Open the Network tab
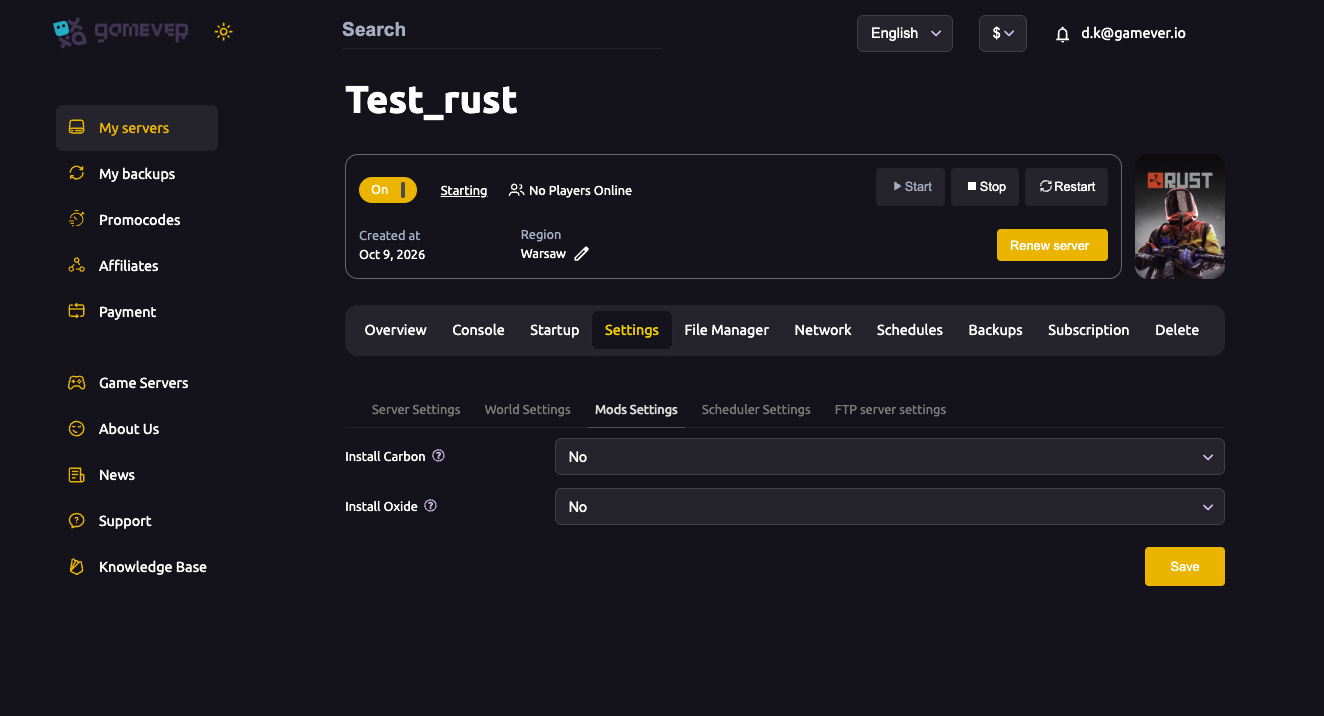 823,330
